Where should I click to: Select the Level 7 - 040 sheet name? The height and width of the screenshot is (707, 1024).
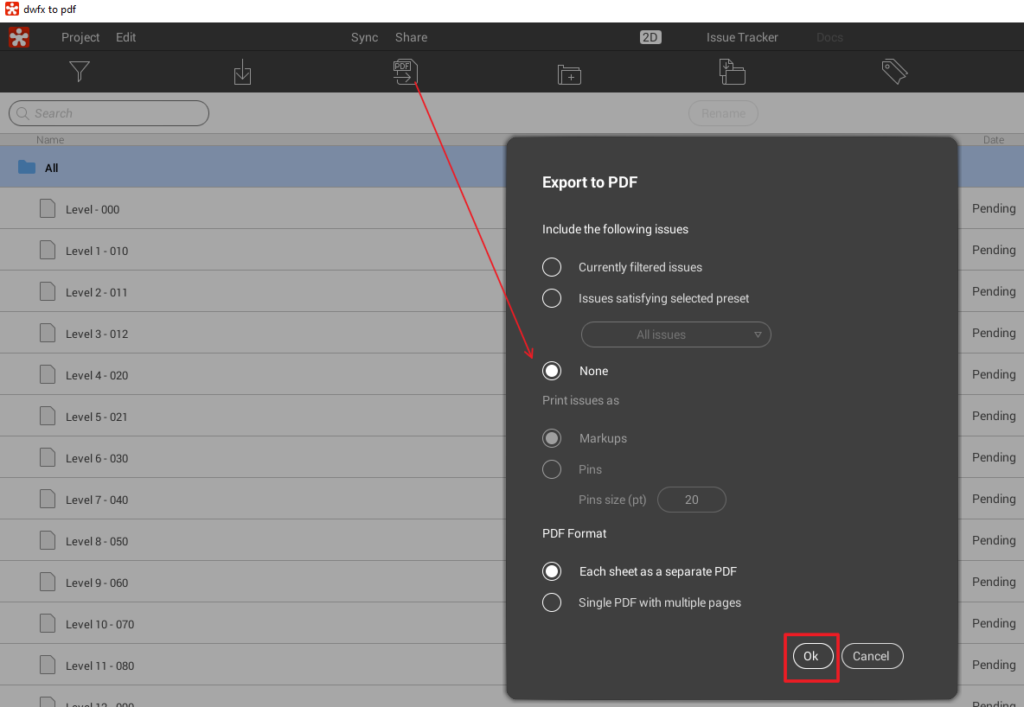point(97,499)
